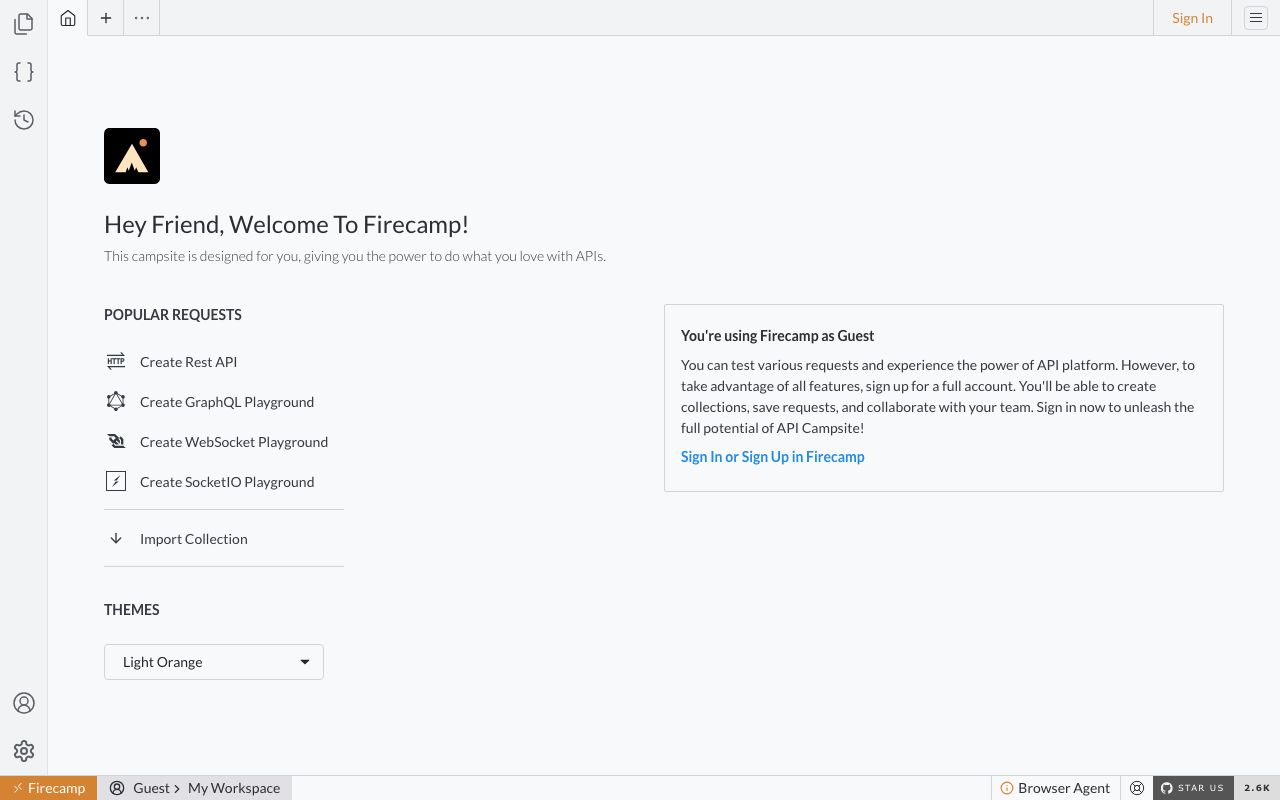
Task: Click the HTTP Rest API icon
Action: pos(116,362)
